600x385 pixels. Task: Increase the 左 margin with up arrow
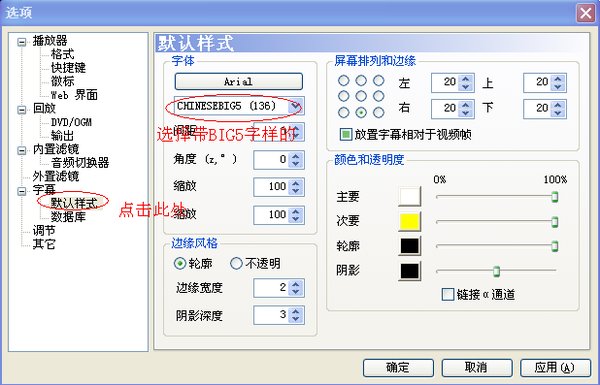(465, 78)
